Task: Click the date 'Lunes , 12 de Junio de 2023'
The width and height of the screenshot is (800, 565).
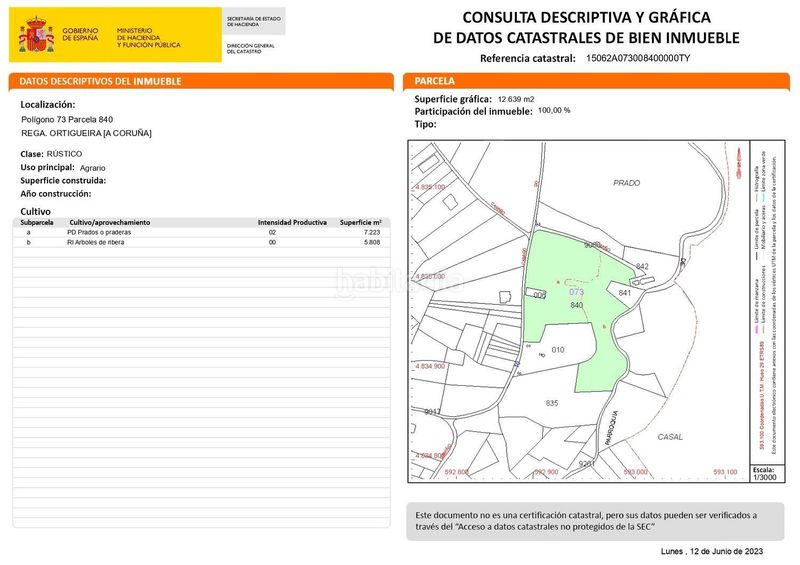Action: point(712,551)
